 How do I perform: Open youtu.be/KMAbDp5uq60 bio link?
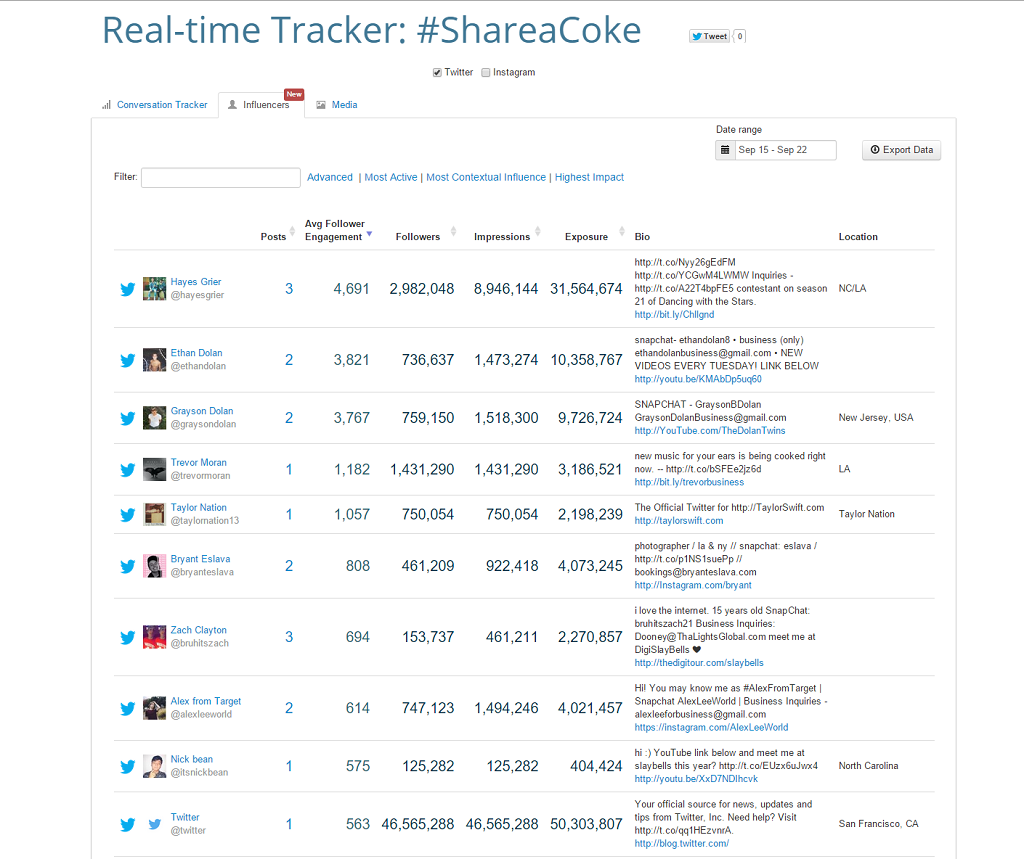(698, 380)
